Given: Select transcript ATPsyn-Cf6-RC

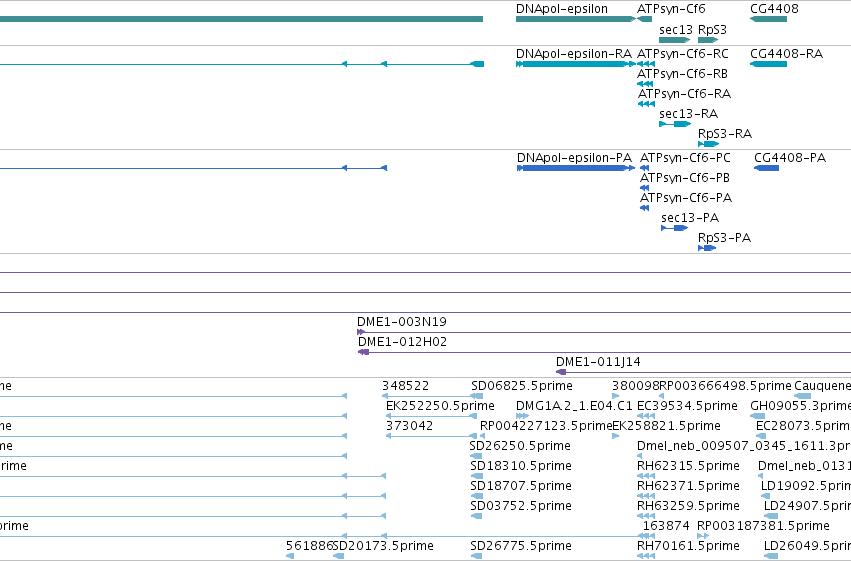Looking at the screenshot, I should point(646,64).
